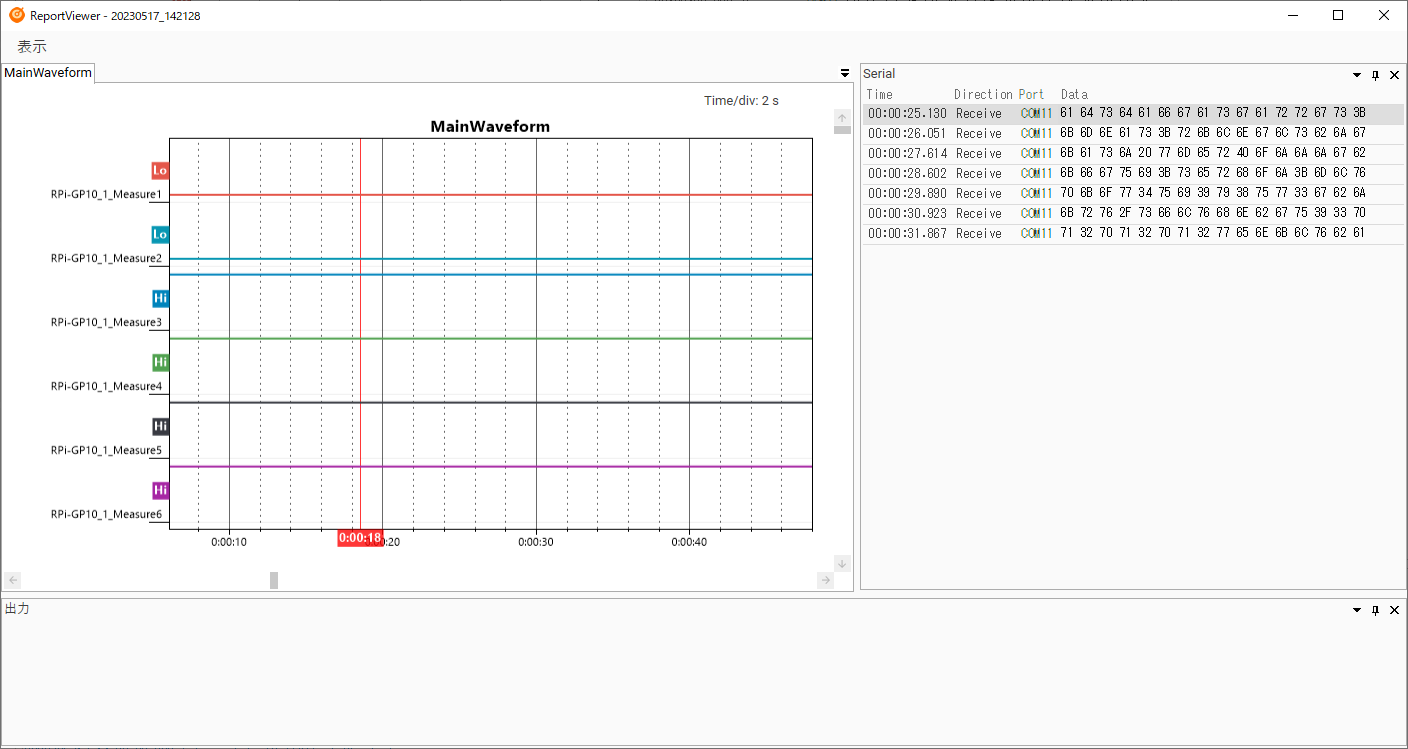Image resolution: width=1408 pixels, height=749 pixels.
Task: Close the 出力 output panel
Action: (1394, 610)
